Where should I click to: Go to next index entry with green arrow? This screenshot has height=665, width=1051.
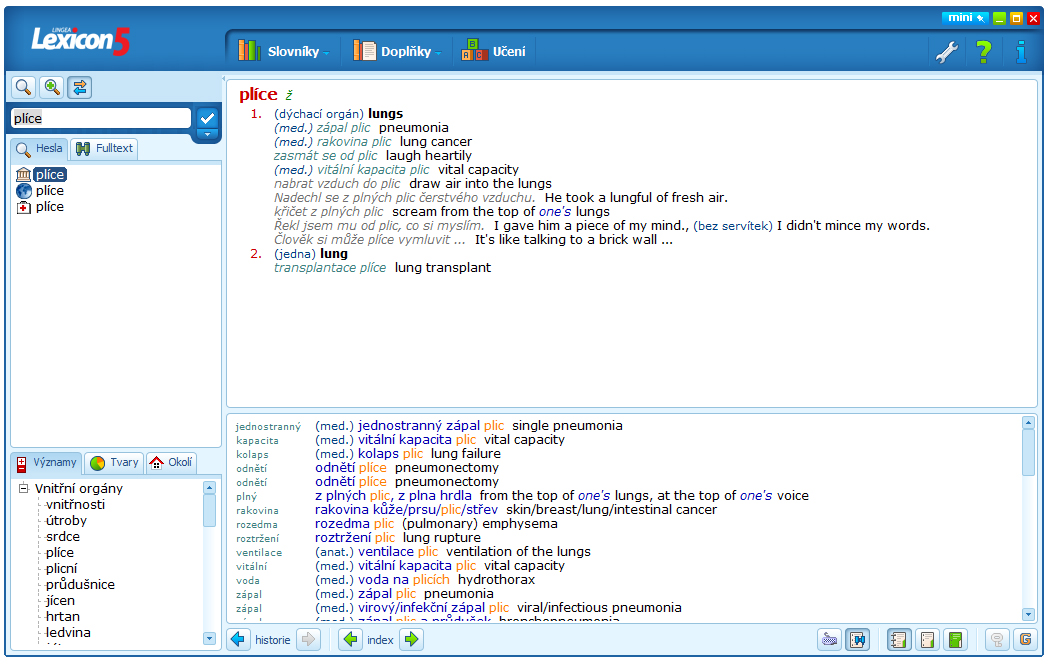410,640
